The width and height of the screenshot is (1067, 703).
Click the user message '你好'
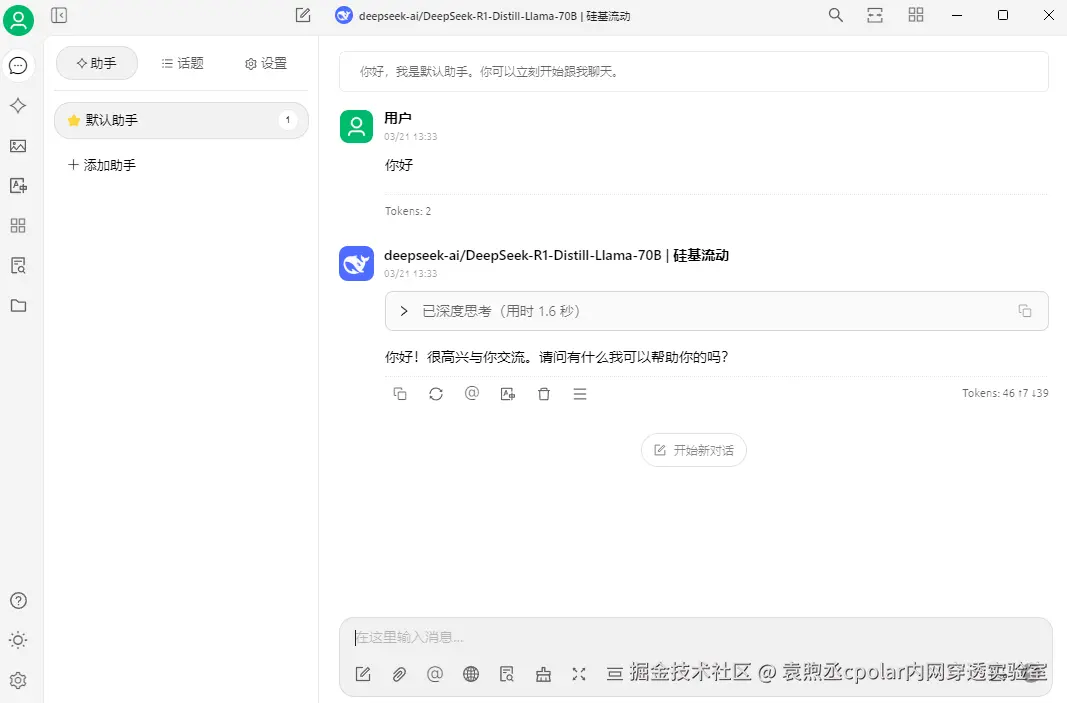coord(399,165)
